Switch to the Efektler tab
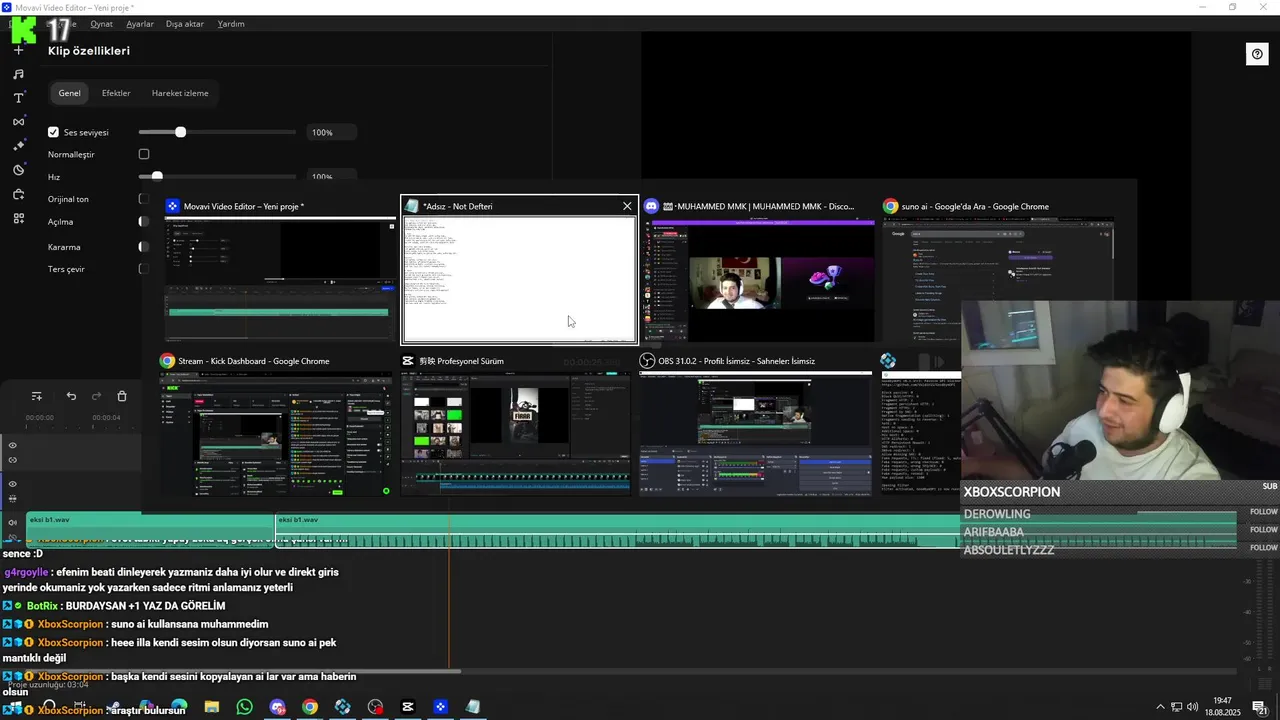Screen dimensions: 1280x720 point(116,93)
